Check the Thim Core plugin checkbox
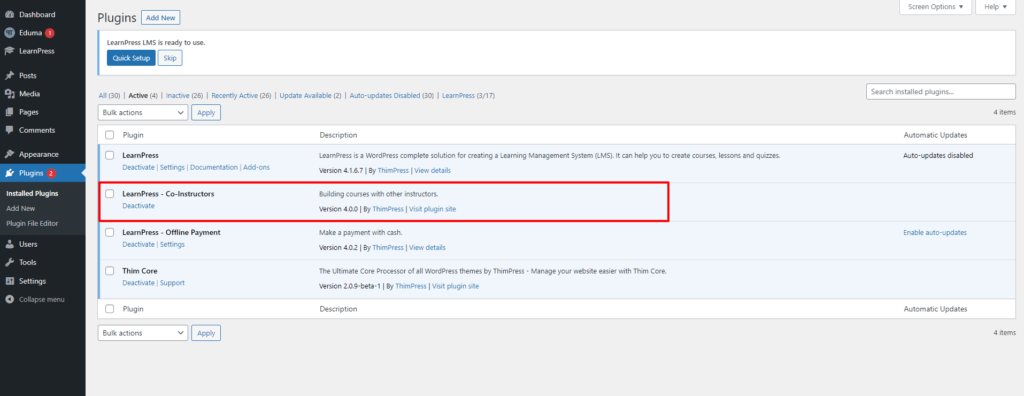This screenshot has height=396, width=1024. (x=110, y=271)
